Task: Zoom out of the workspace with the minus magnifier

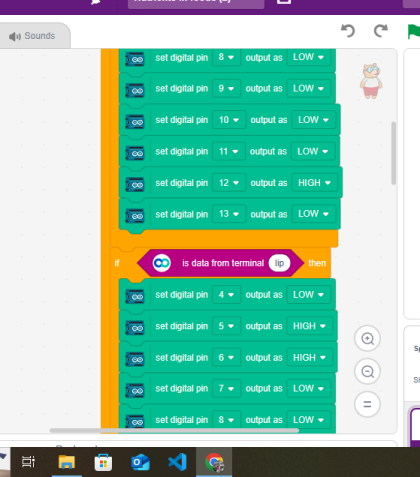Action: pyautogui.click(x=367, y=371)
